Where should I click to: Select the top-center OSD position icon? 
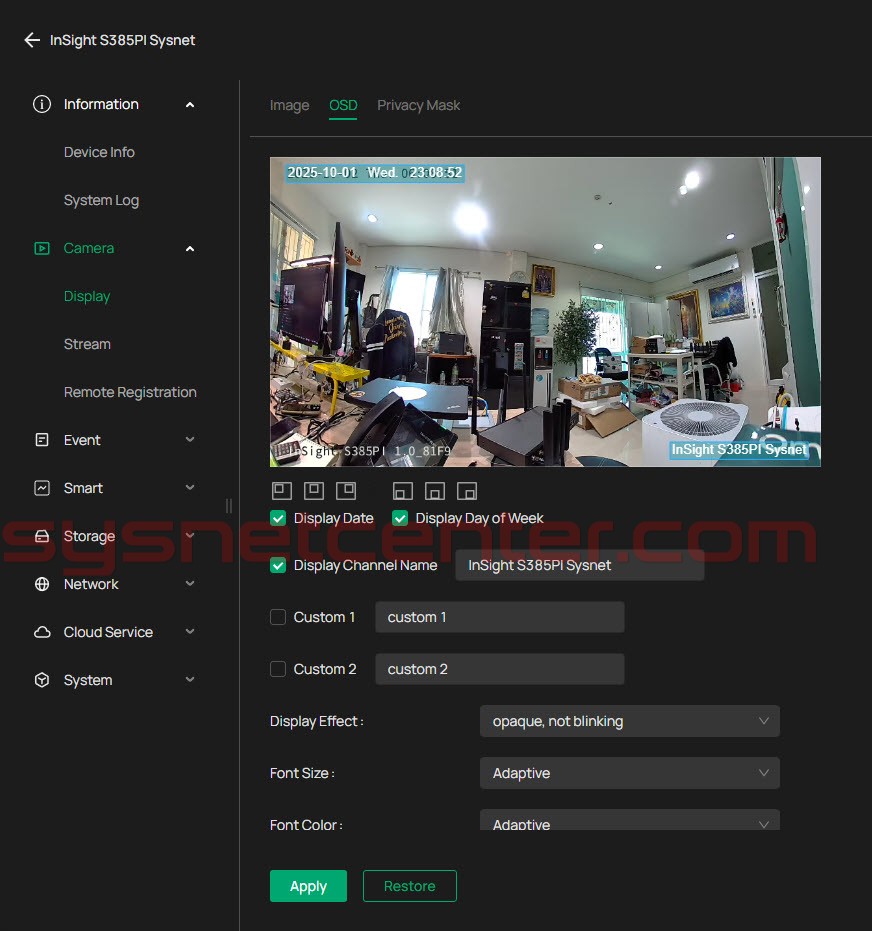coord(313,491)
